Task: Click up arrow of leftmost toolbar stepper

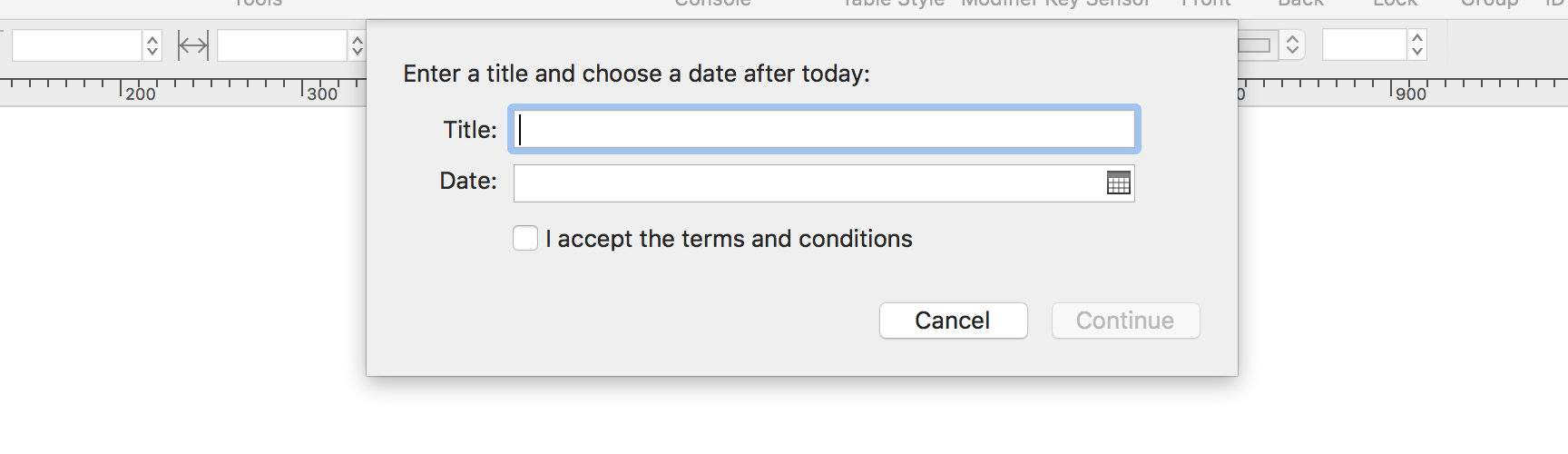Action: point(152,38)
